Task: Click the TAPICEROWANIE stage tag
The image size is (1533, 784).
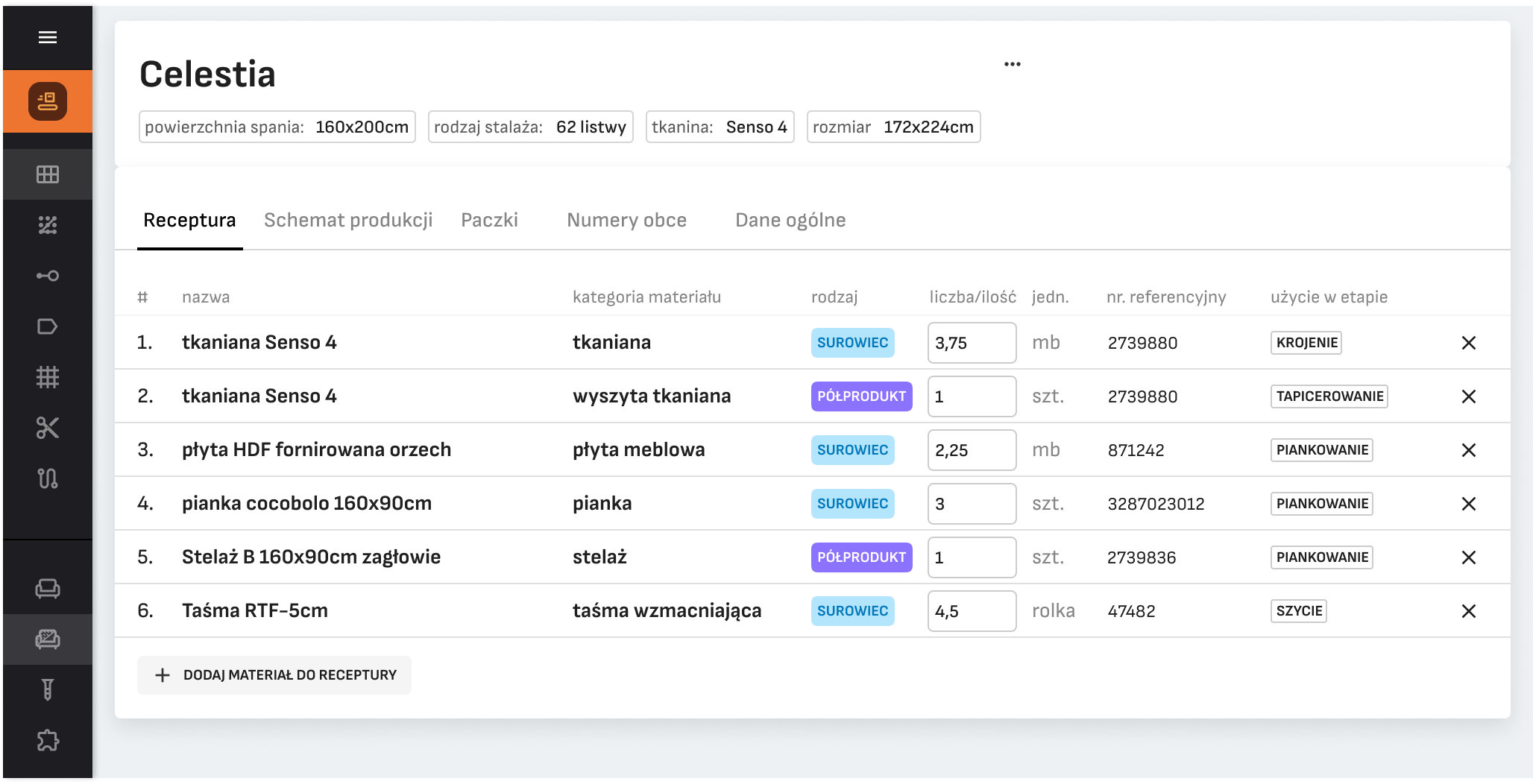Action: coord(1329,396)
